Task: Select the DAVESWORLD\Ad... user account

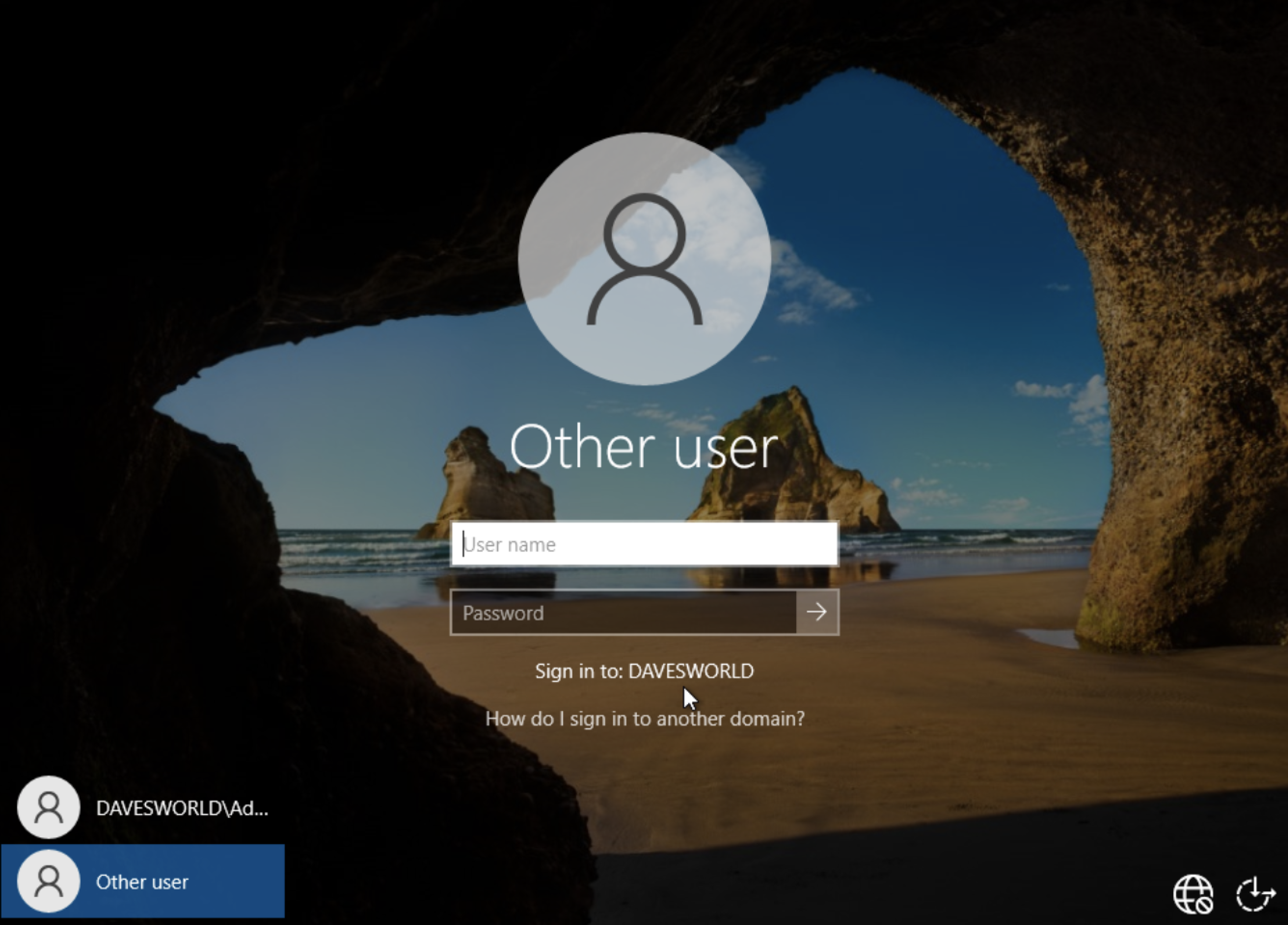Action: tap(143, 807)
